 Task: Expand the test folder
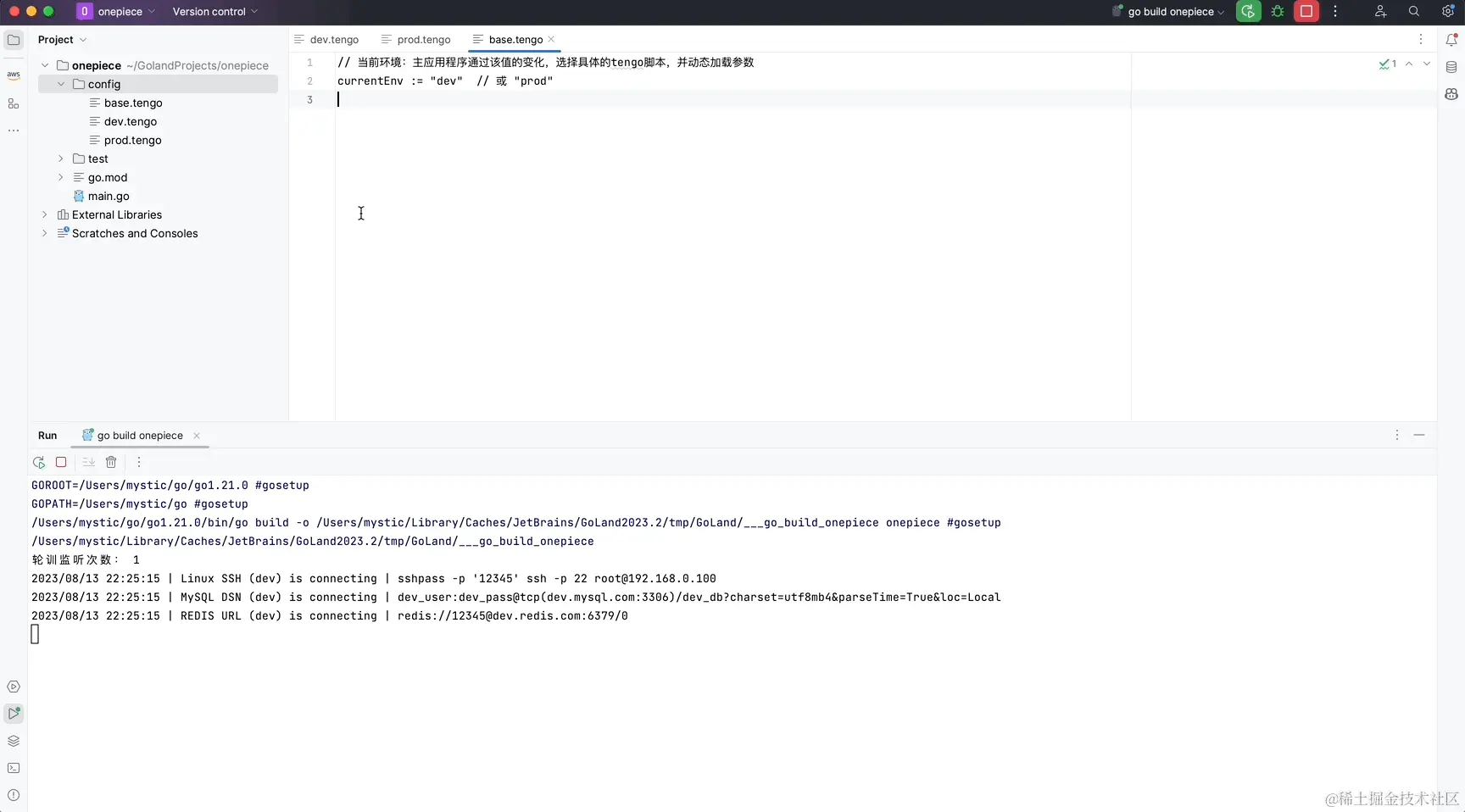(61, 159)
